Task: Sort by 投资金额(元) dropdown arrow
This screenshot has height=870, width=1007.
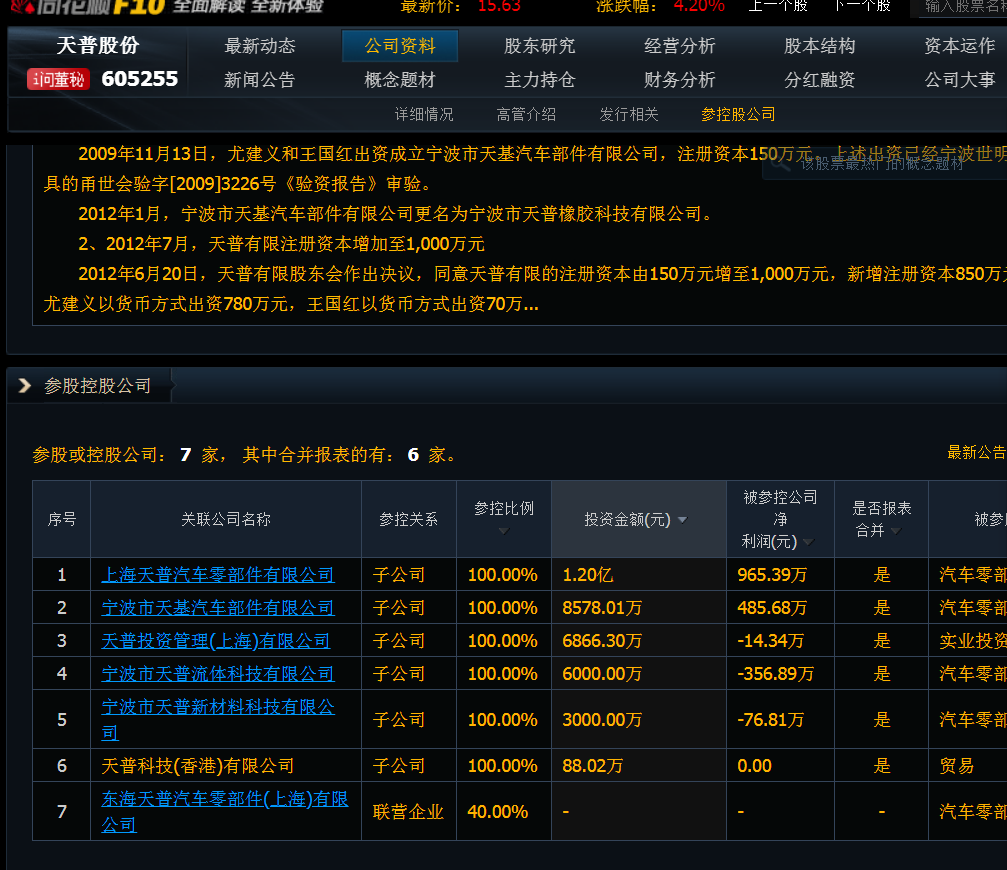Action: pyautogui.click(x=682, y=519)
